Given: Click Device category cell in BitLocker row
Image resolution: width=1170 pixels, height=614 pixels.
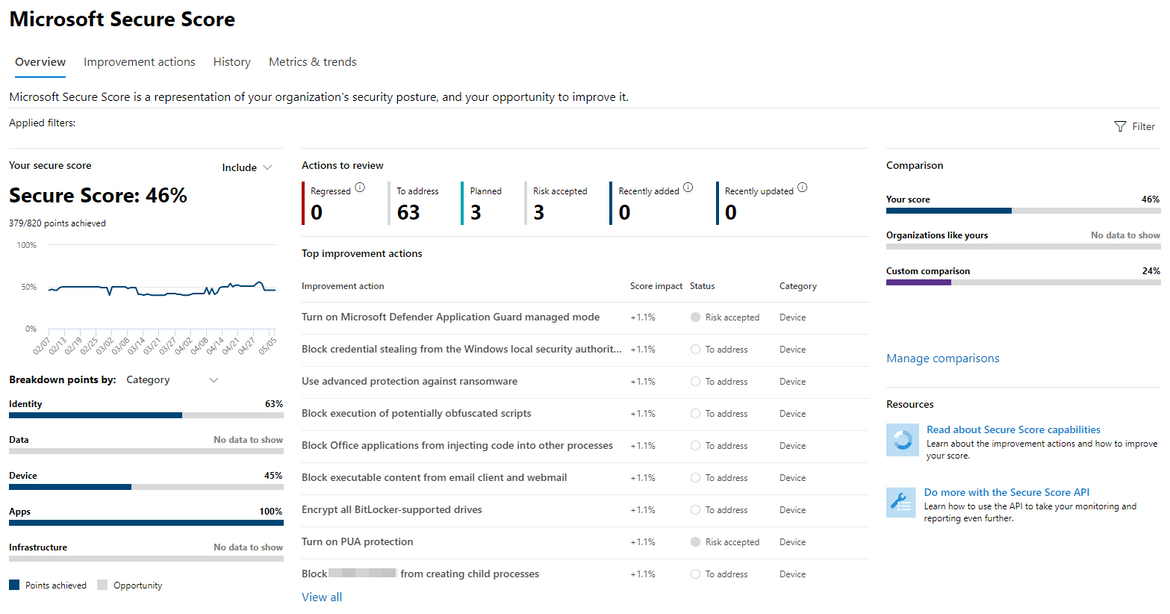Looking at the screenshot, I should pyautogui.click(x=792, y=510).
